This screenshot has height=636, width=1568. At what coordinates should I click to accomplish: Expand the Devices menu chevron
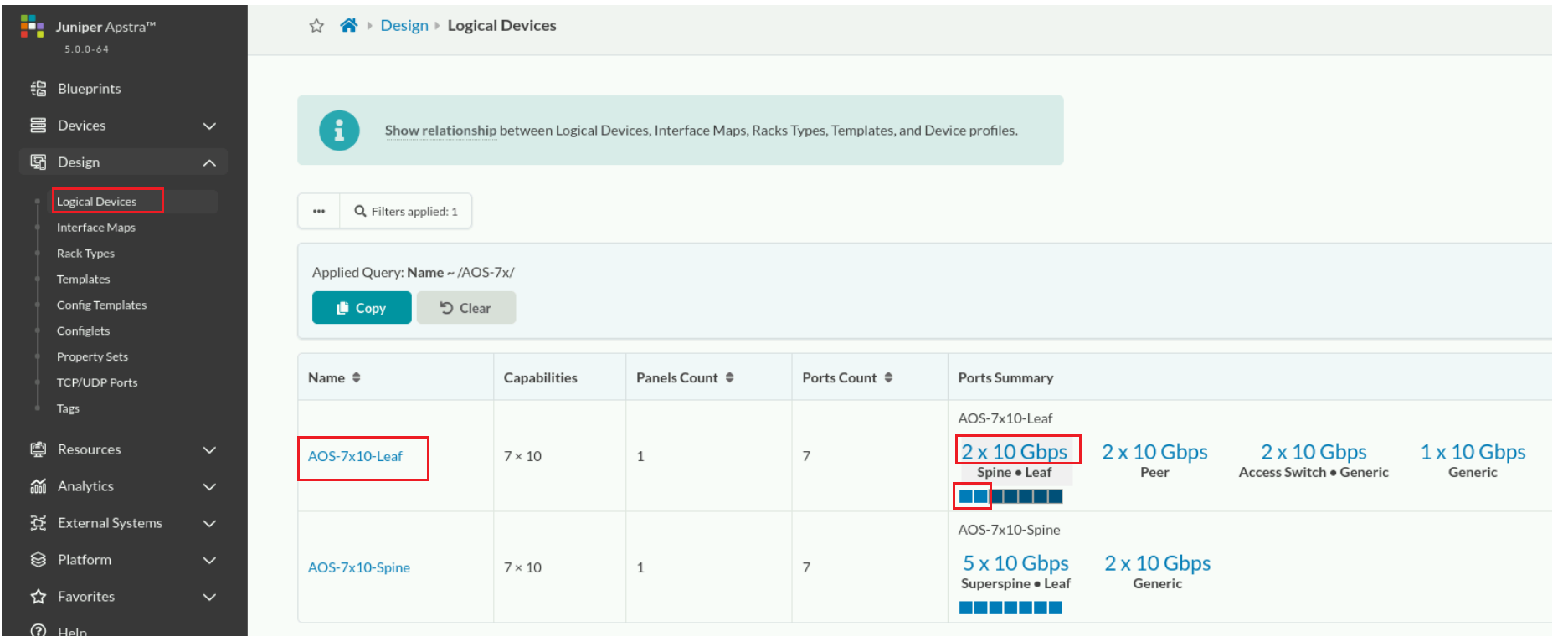pyautogui.click(x=209, y=126)
